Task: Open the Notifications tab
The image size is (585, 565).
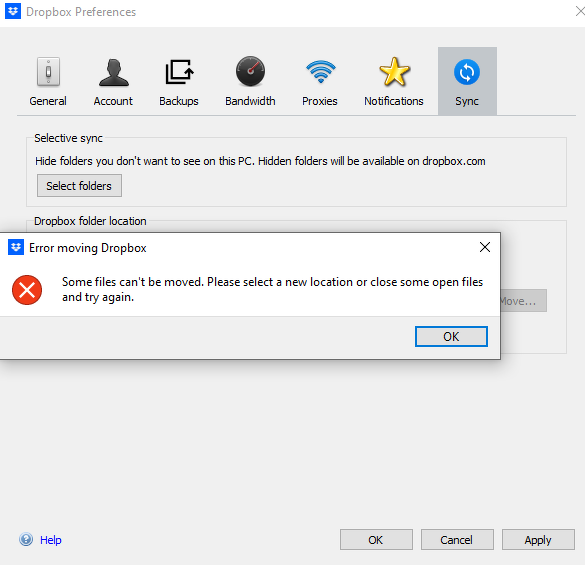Action: coord(394,82)
